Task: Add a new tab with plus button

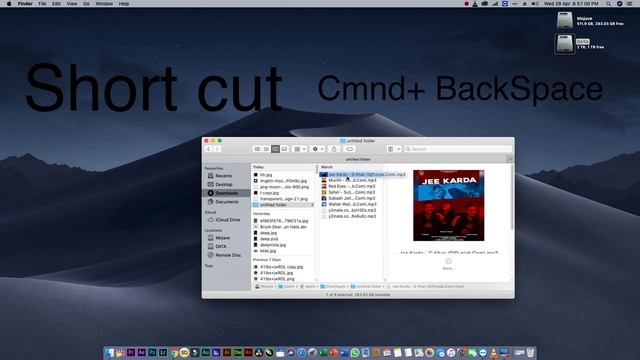Action: 510,159
